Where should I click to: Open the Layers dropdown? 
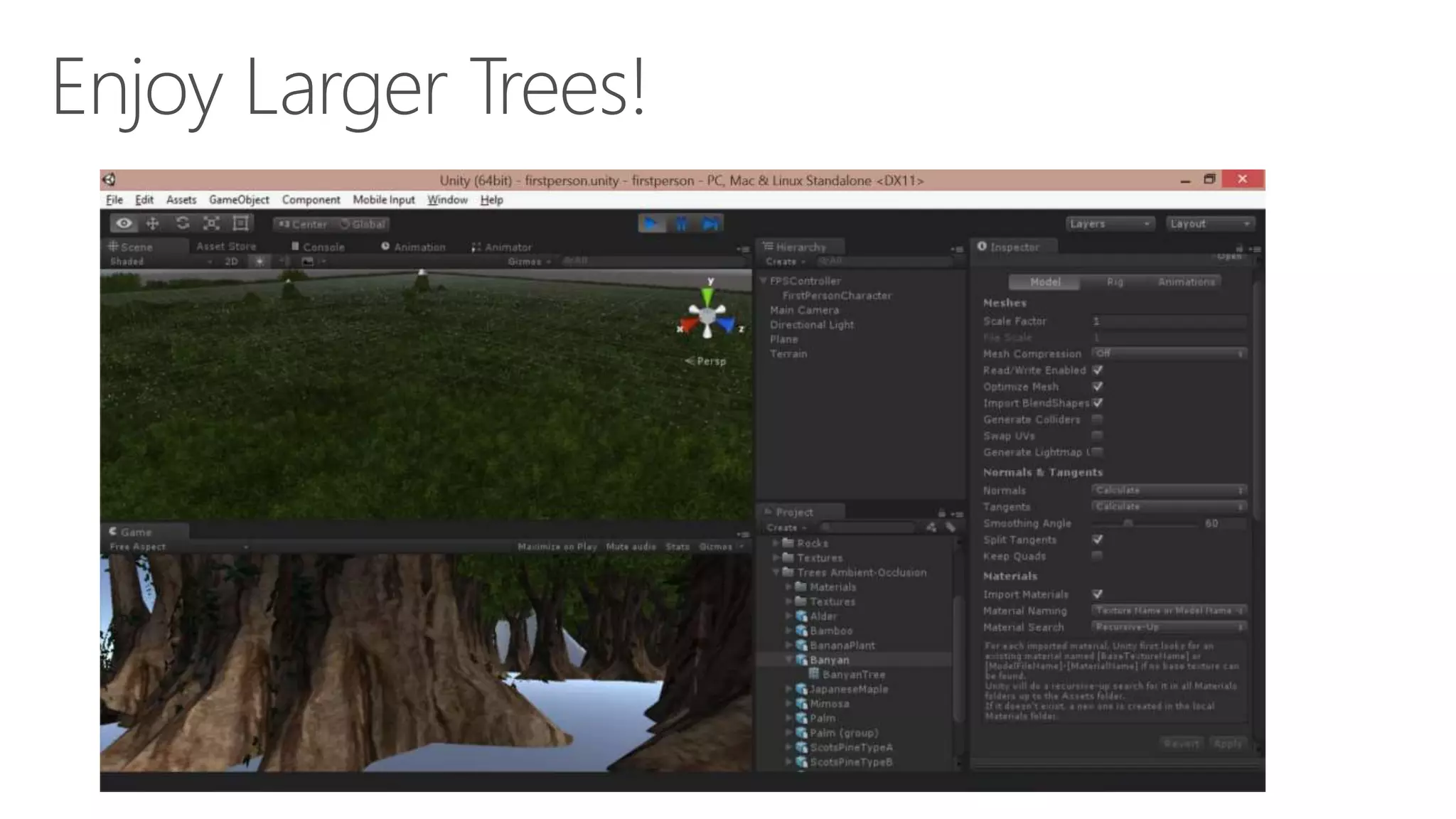point(1109,224)
